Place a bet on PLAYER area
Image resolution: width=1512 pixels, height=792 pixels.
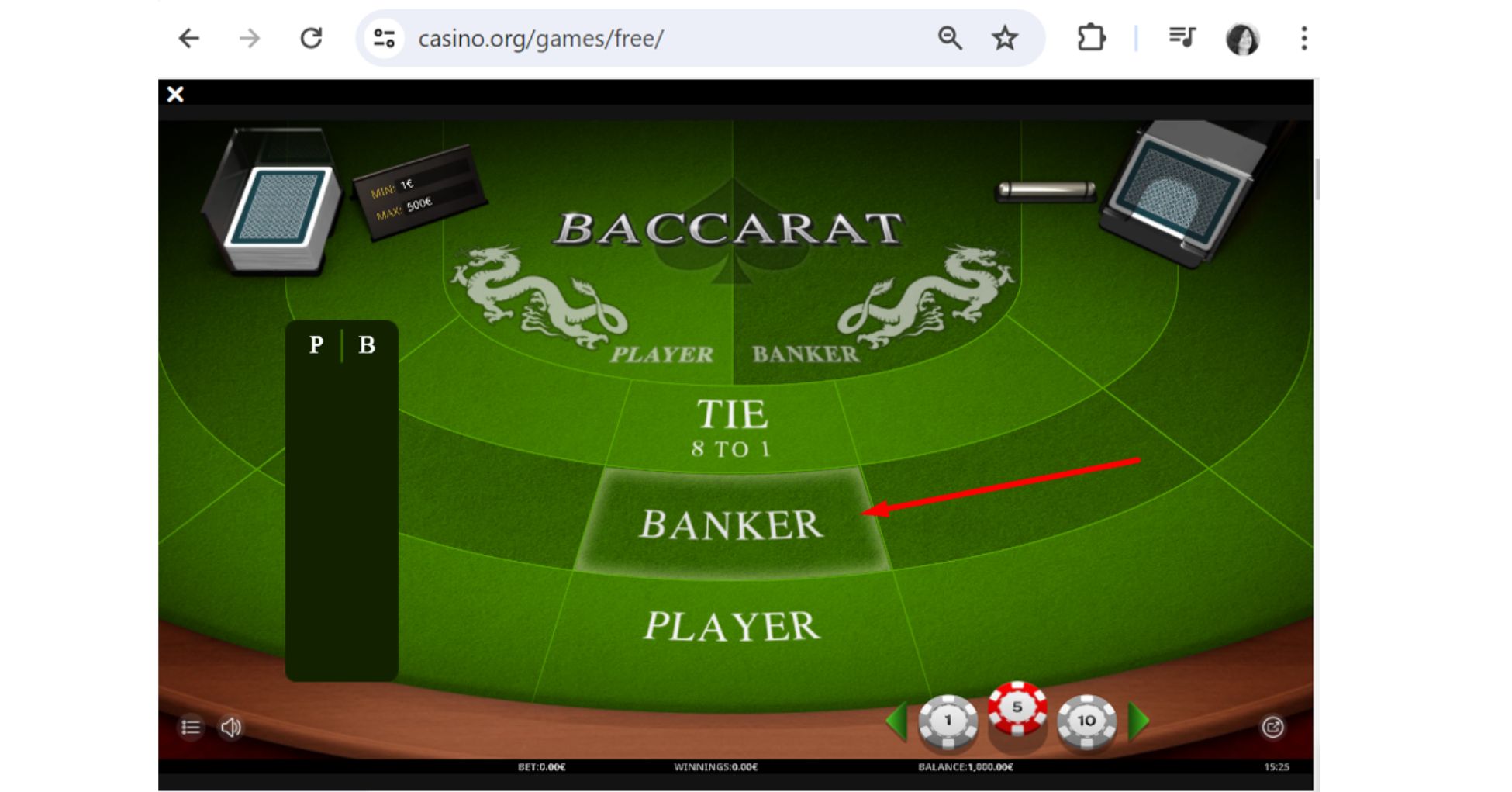[x=732, y=625]
